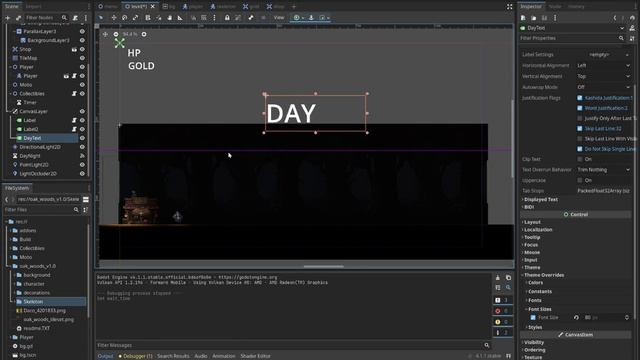Select the Skeleton folder in FileSystem
Screen dimensions: 640x360
[33, 302]
